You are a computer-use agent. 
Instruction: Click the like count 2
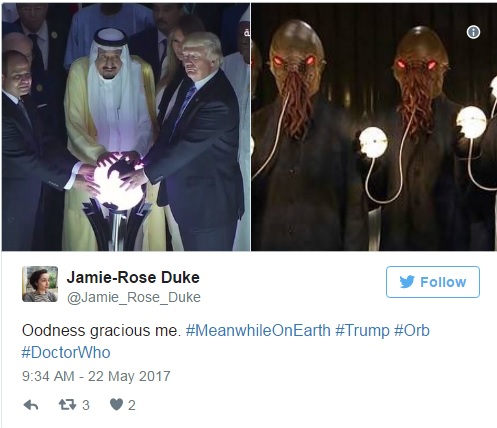click(132, 405)
